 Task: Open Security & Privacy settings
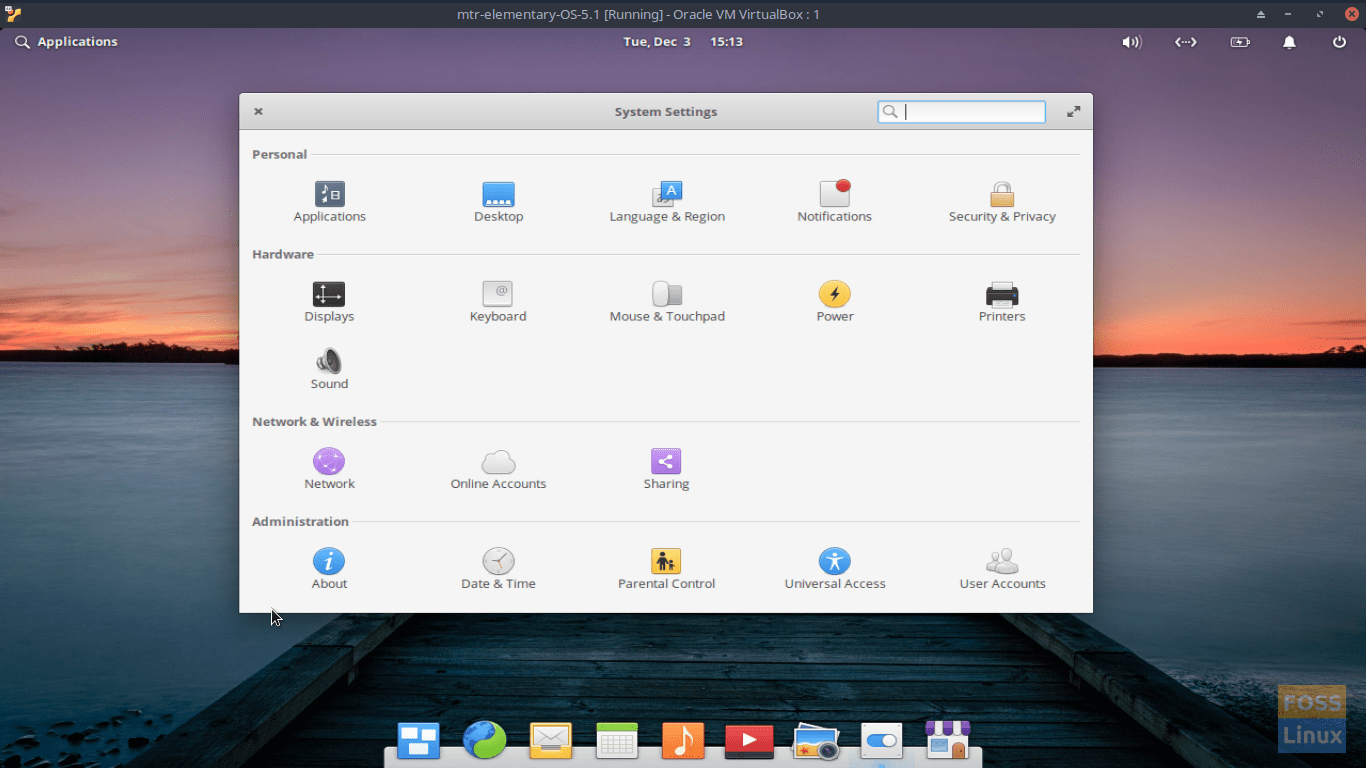pos(1002,195)
